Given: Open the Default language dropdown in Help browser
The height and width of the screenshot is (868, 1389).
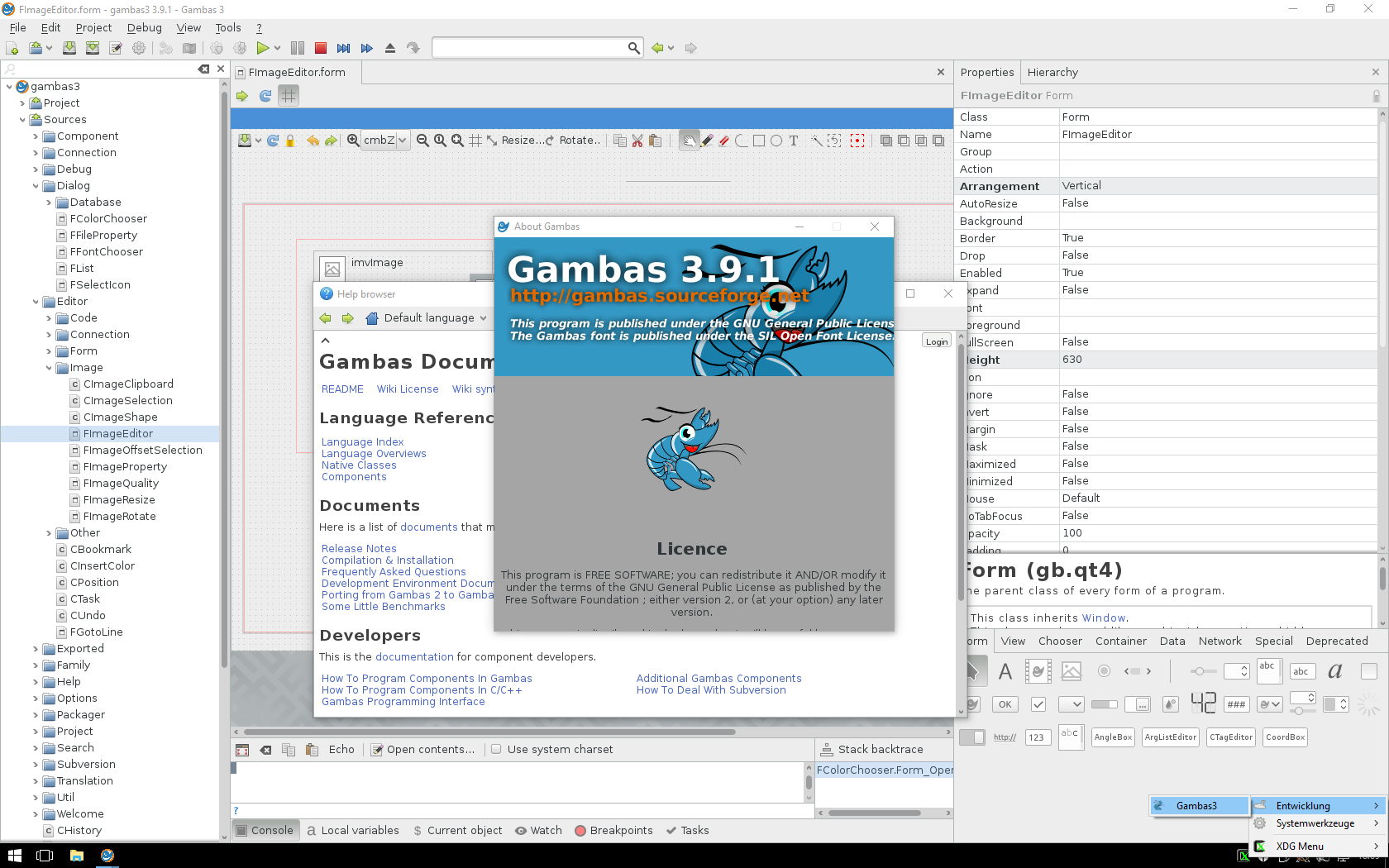Looking at the screenshot, I should point(435,318).
